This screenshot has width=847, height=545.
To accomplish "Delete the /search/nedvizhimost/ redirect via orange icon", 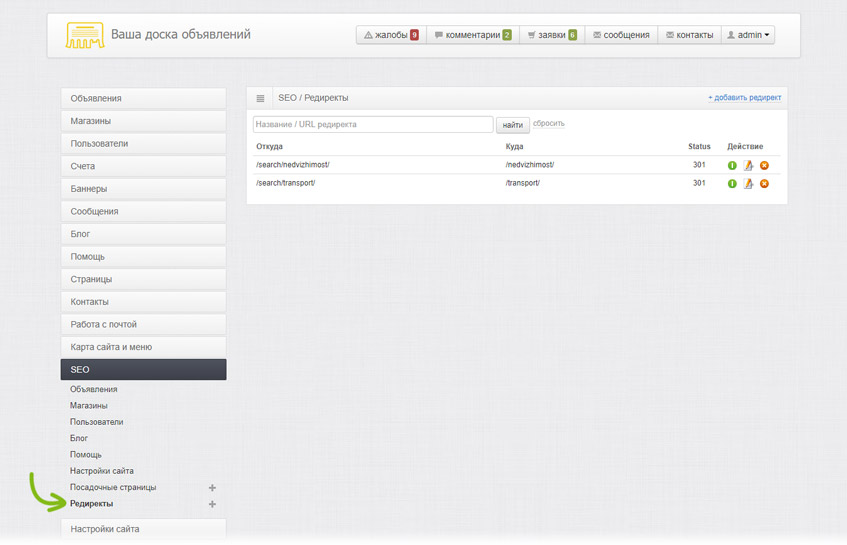I will 764,165.
